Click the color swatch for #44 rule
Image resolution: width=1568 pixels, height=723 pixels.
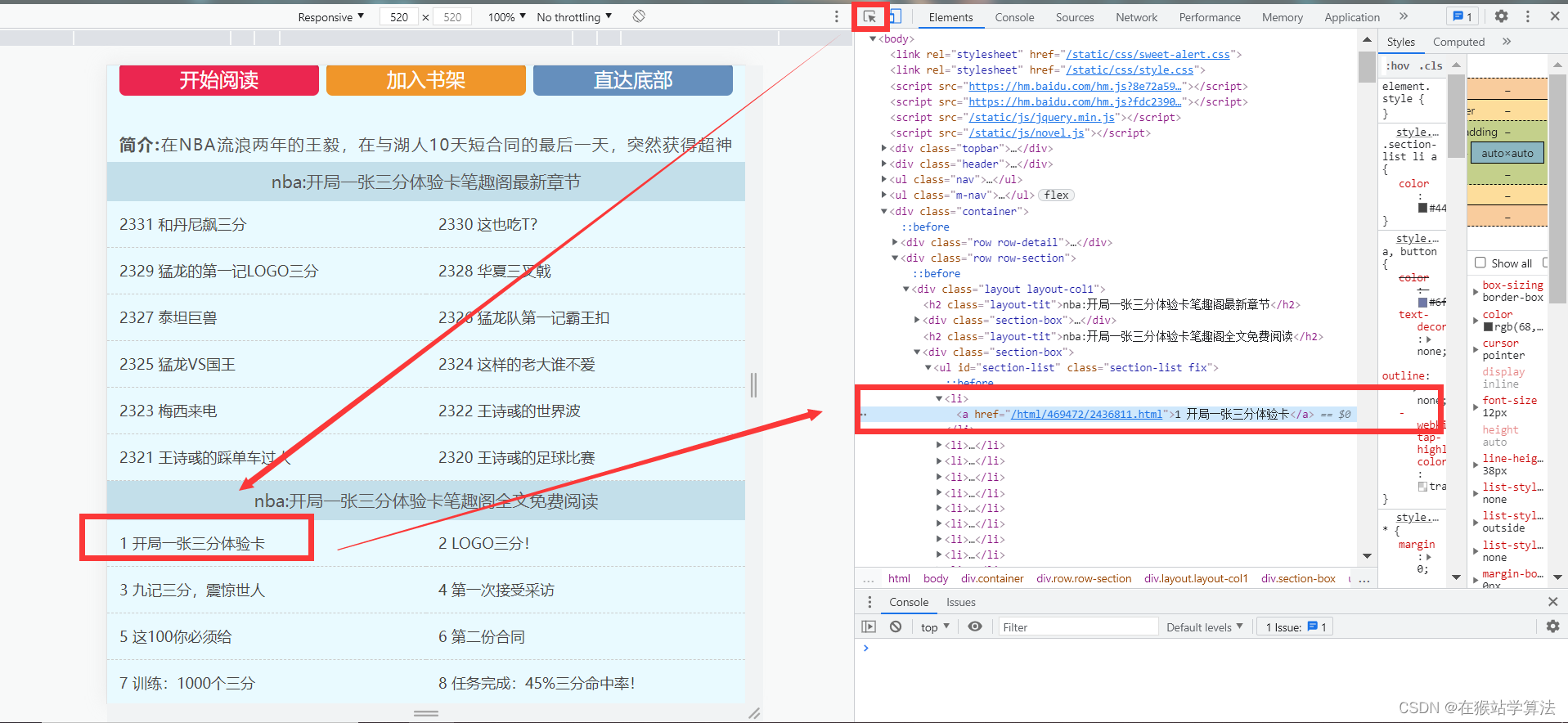(1422, 208)
